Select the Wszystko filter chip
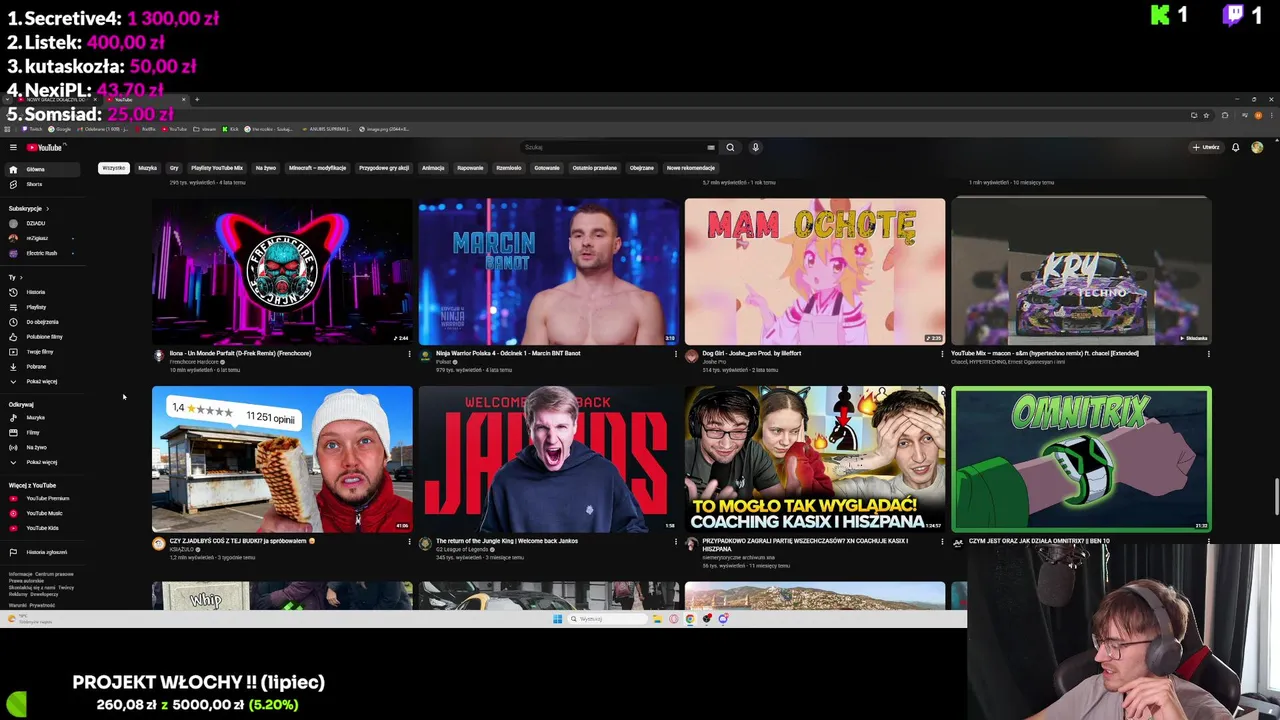Image resolution: width=1280 pixels, height=720 pixels. pyautogui.click(x=114, y=168)
